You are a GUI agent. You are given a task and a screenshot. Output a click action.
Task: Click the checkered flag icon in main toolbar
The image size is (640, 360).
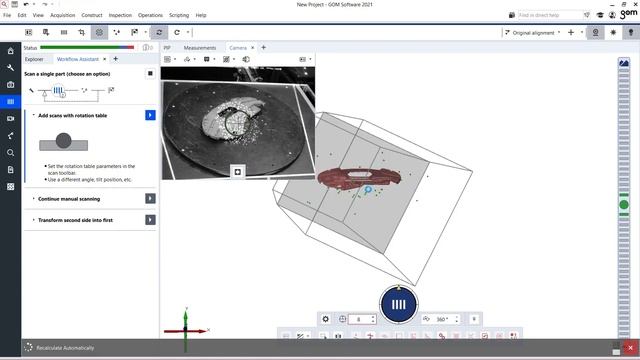(134, 32)
